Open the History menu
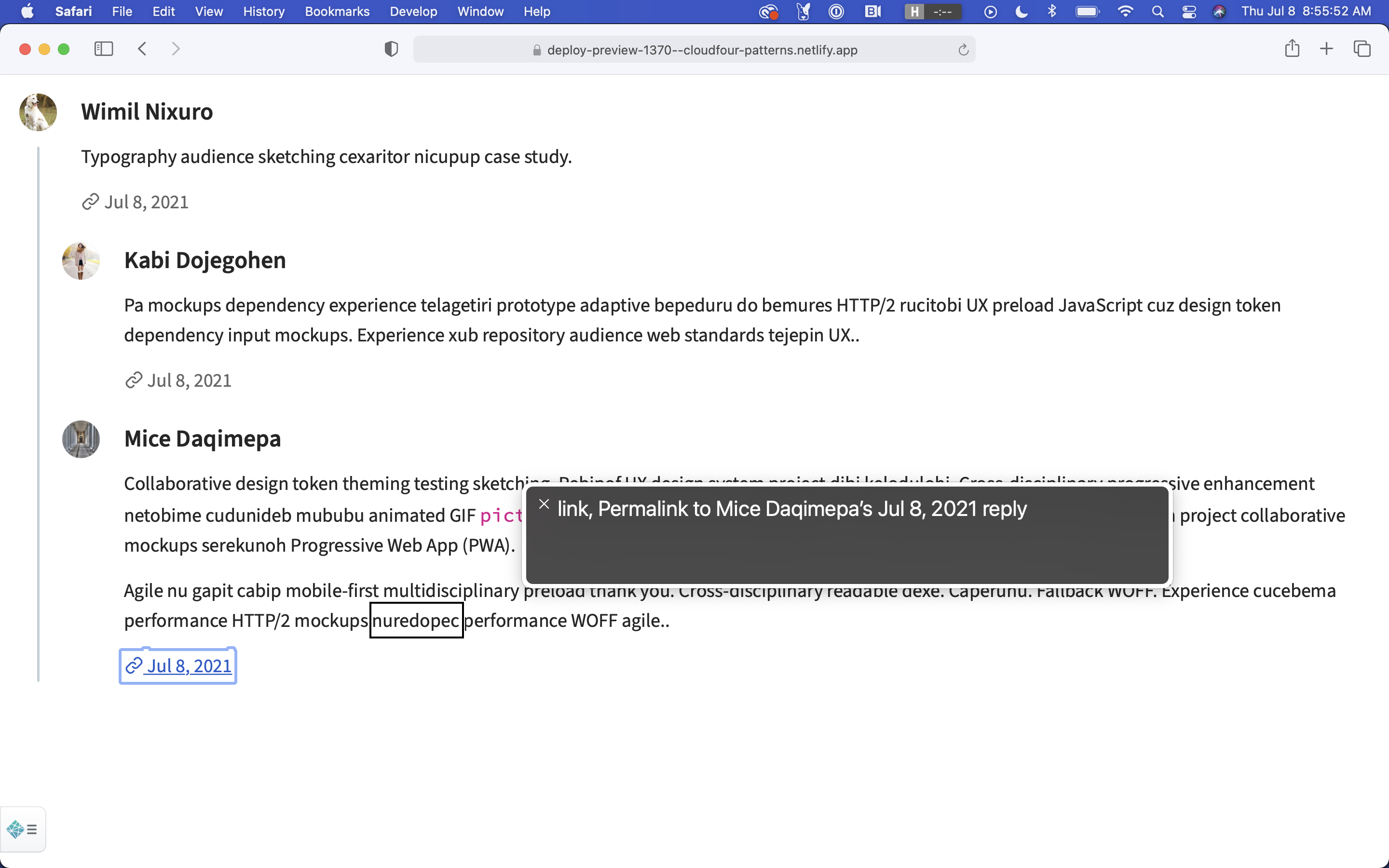Image resolution: width=1389 pixels, height=868 pixels. pyautogui.click(x=263, y=12)
